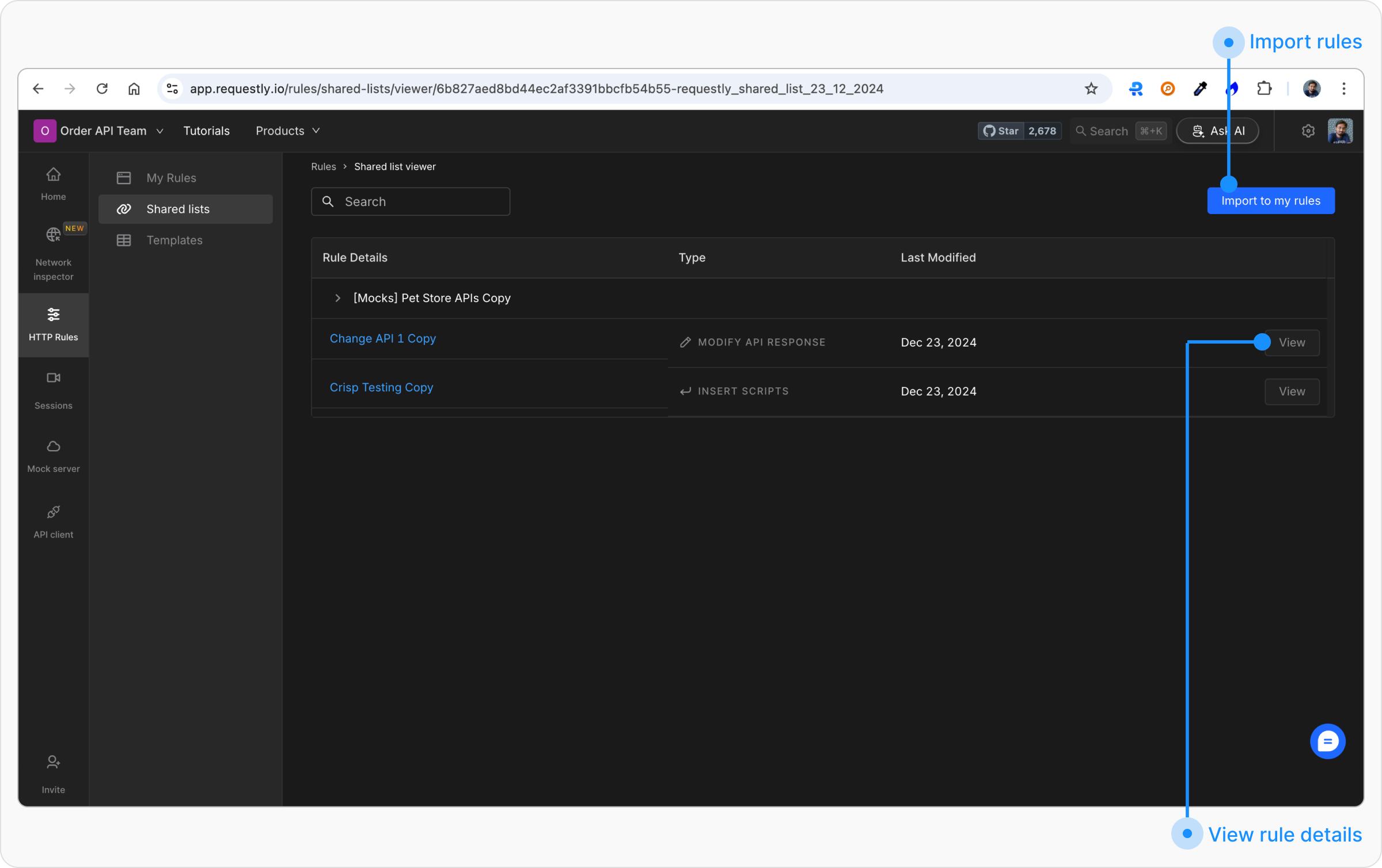
Task: Click Import to my rules button
Action: coord(1270,200)
